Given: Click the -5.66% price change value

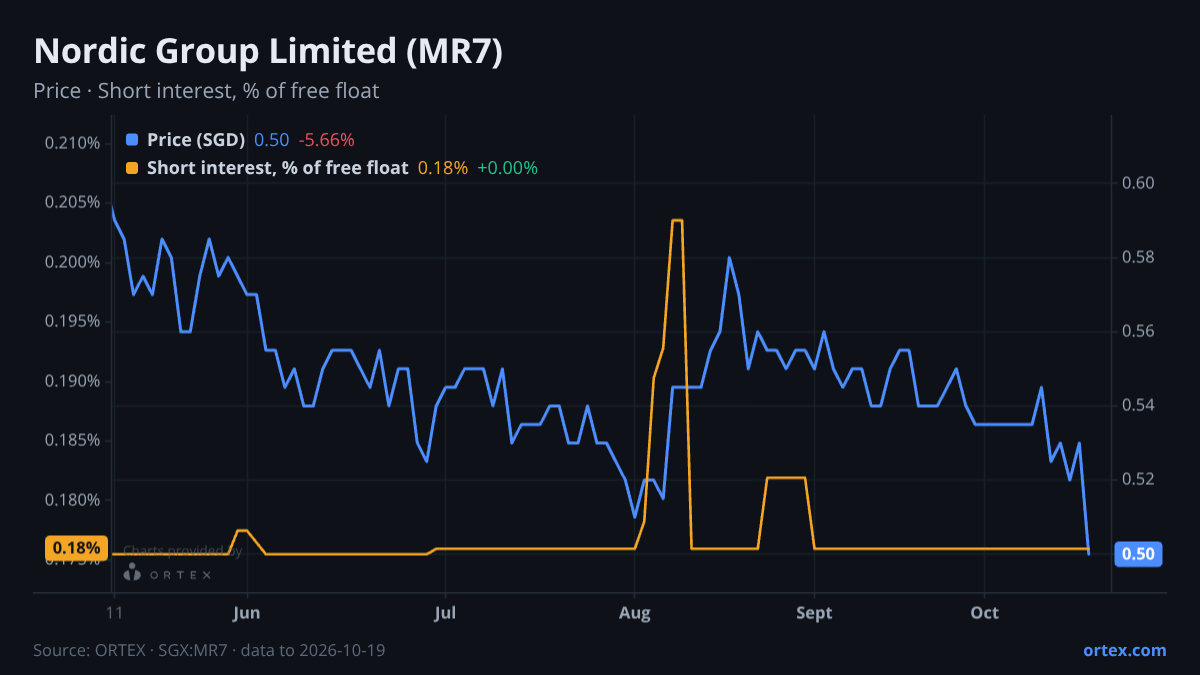Looking at the screenshot, I should click(x=327, y=140).
